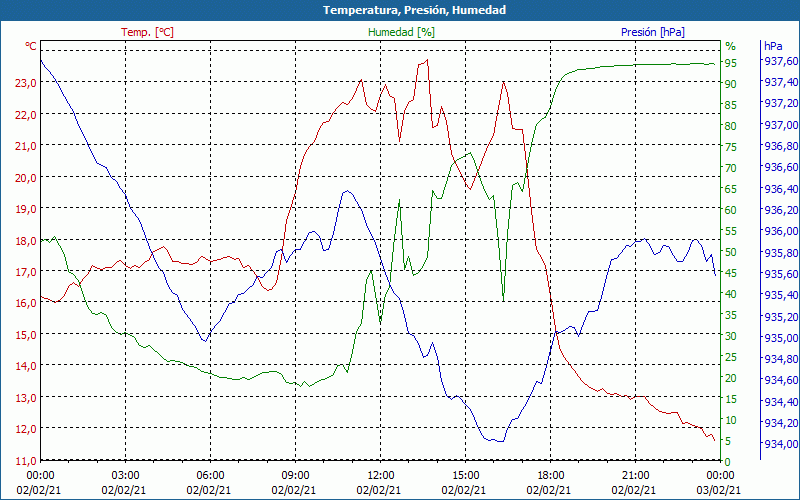Click the 15:00 time axis label
The height and width of the screenshot is (500, 800).
point(465,476)
